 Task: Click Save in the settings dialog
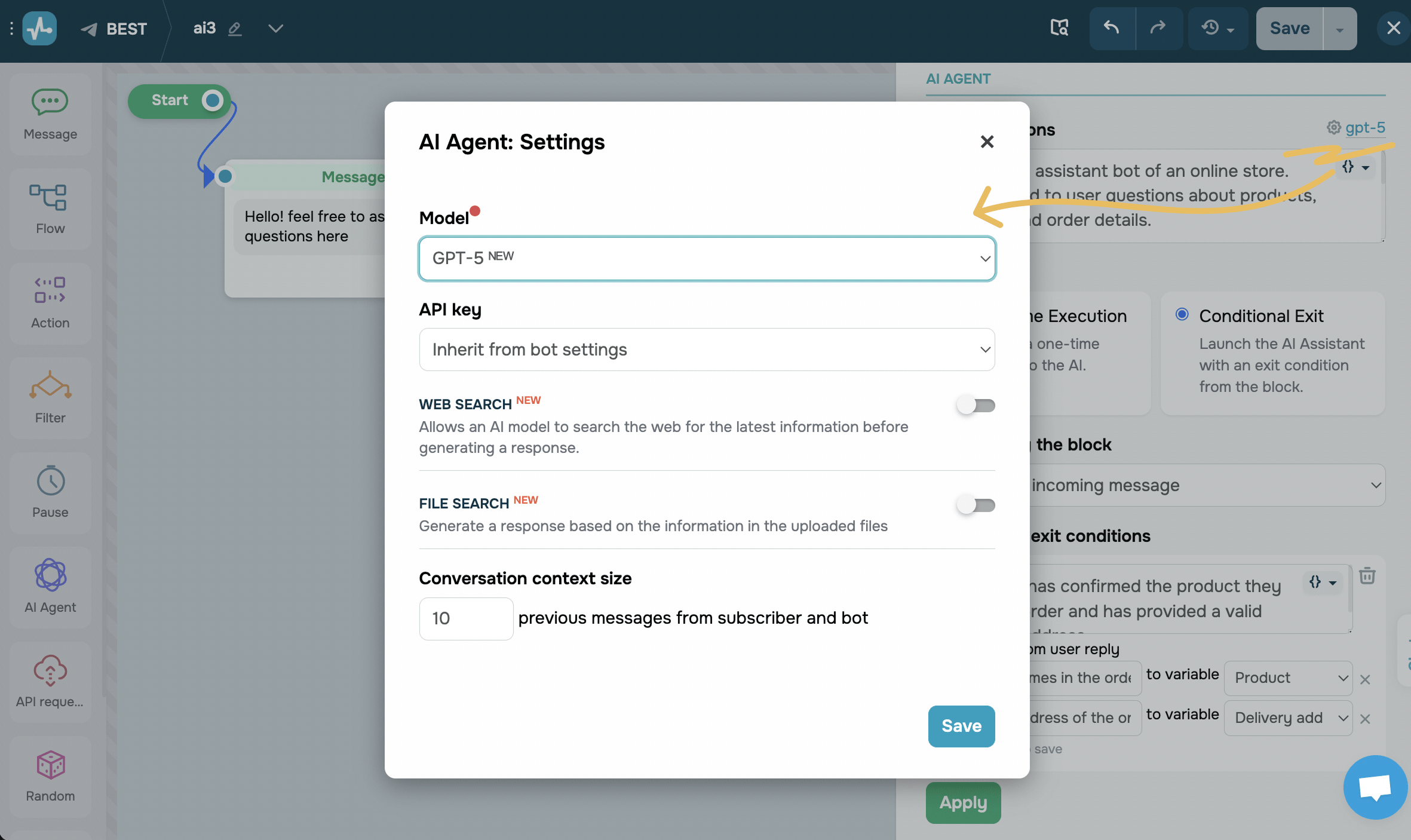961,726
